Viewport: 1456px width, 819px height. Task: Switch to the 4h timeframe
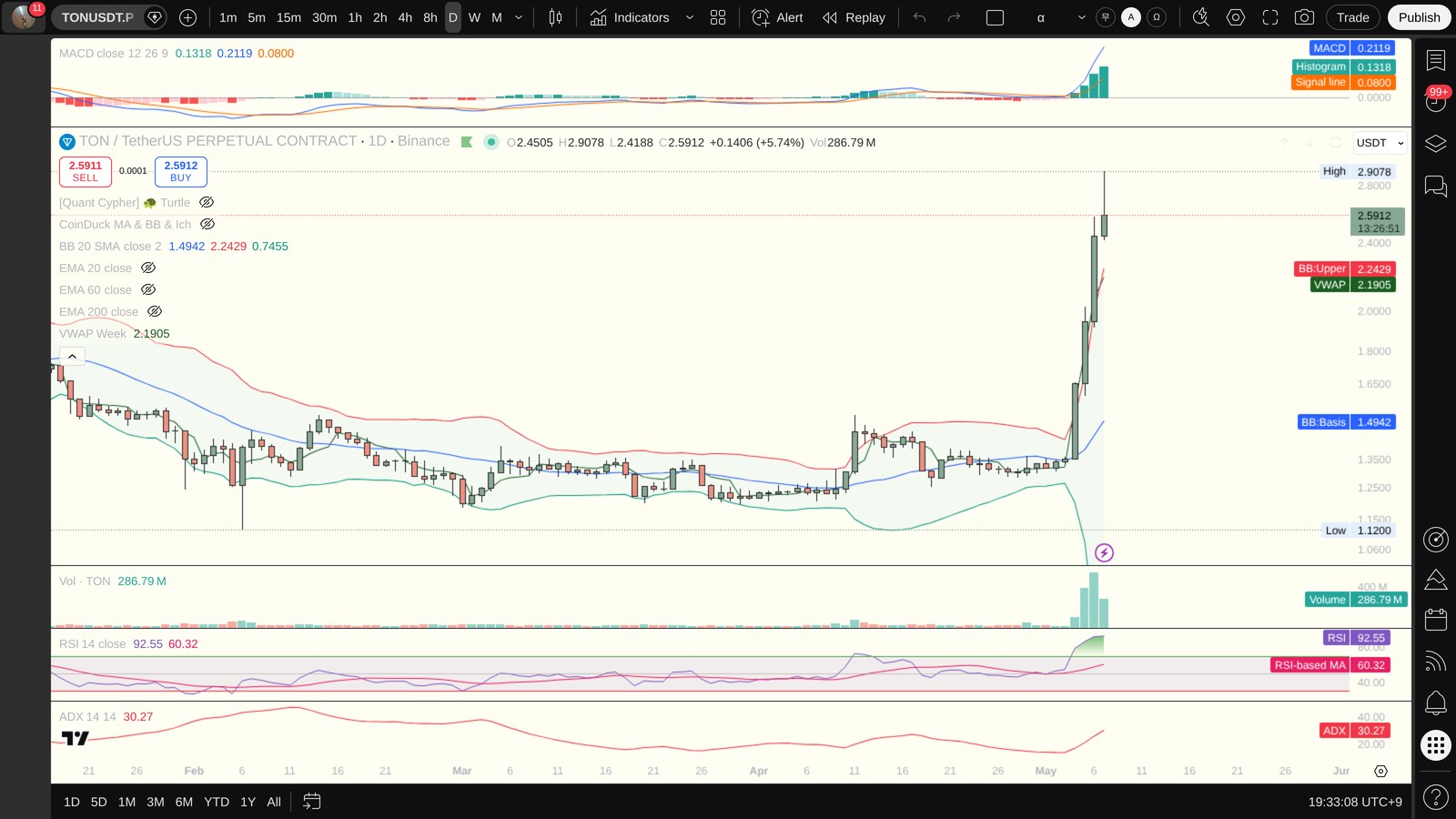[x=405, y=17]
